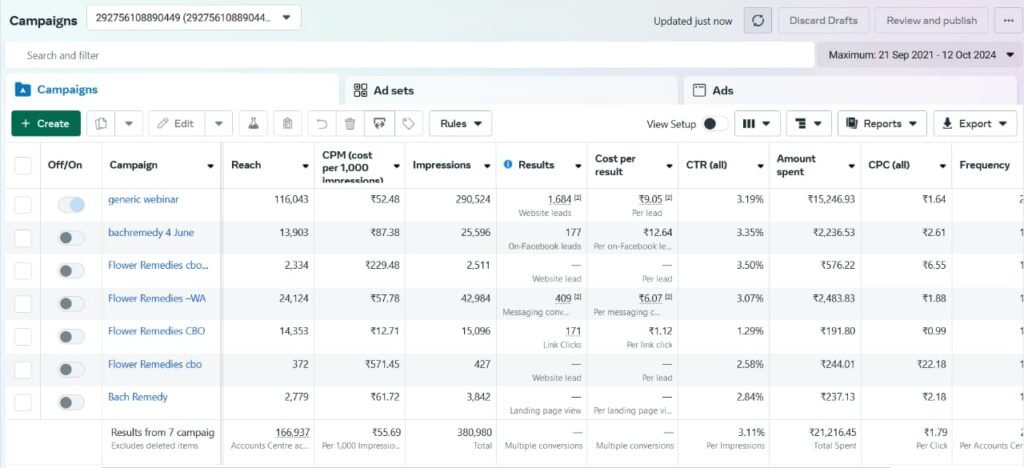Click the refresh icon next to Updated just now
The image size is (1024, 468).
click(757, 21)
